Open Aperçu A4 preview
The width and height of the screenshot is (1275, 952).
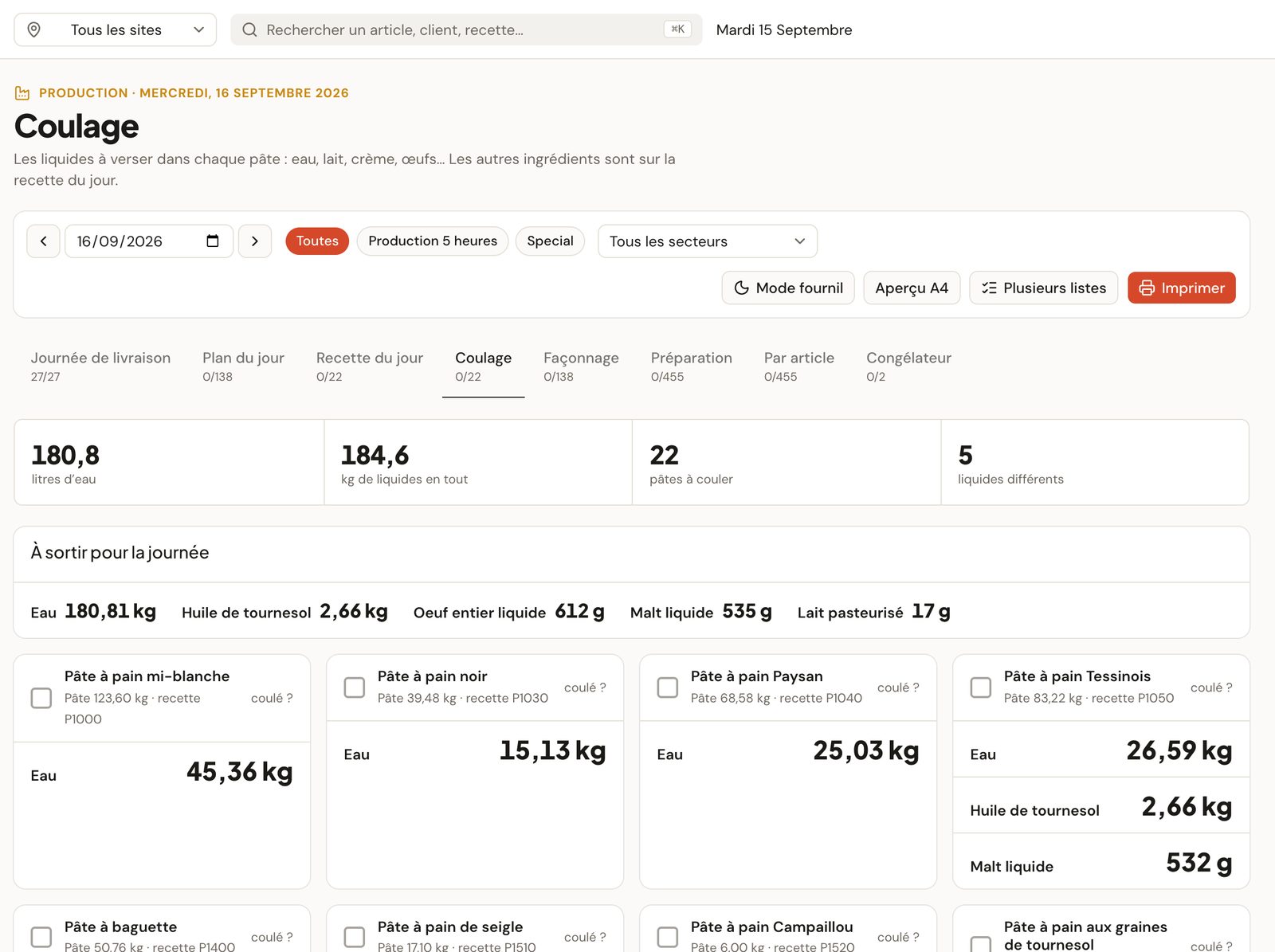pos(912,288)
